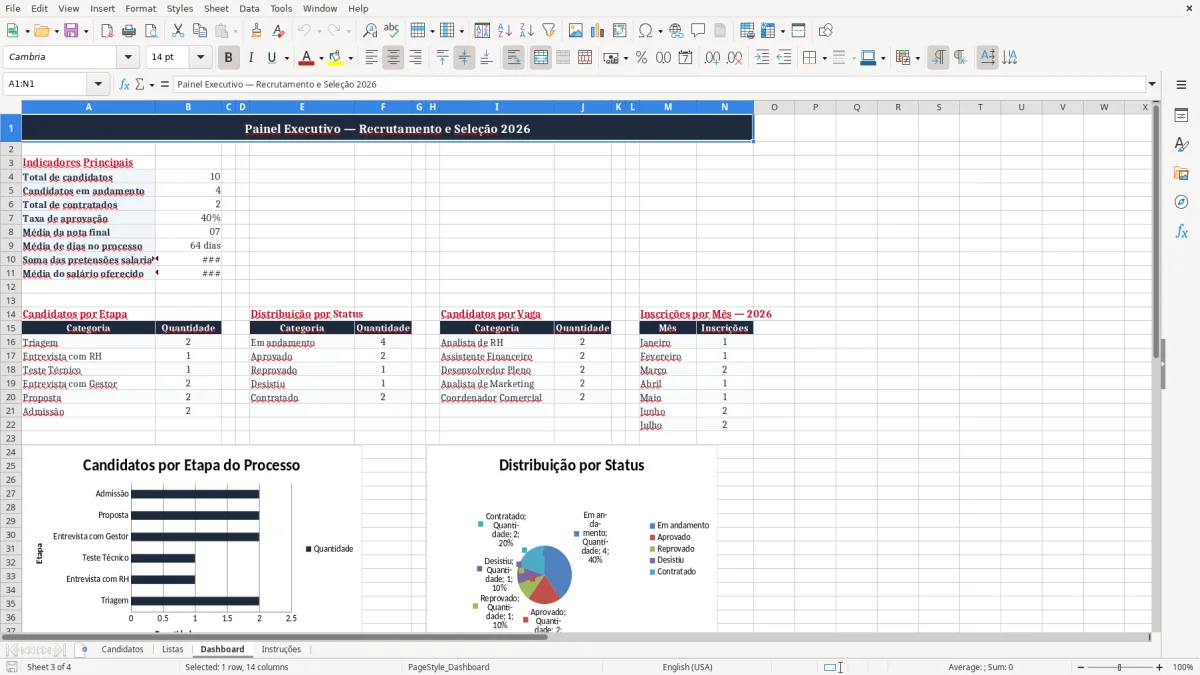The height and width of the screenshot is (675, 1200).
Task: Open the Save button dropdown arrow
Action: click(x=85, y=31)
